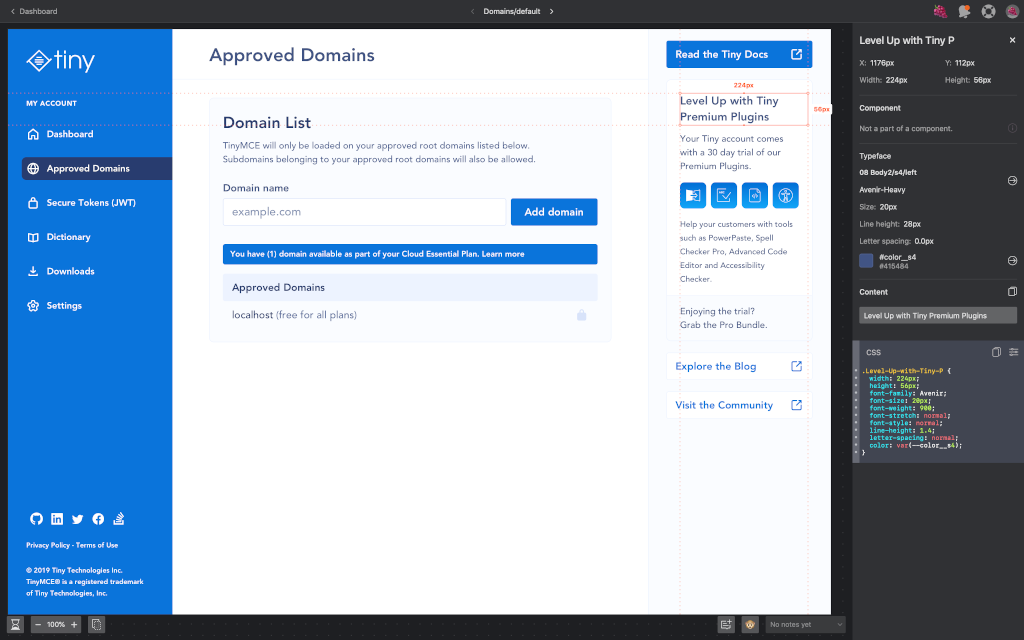Toggle the layers overlay icon in bottom bar
The width and height of the screenshot is (1024, 640).
[96, 624]
